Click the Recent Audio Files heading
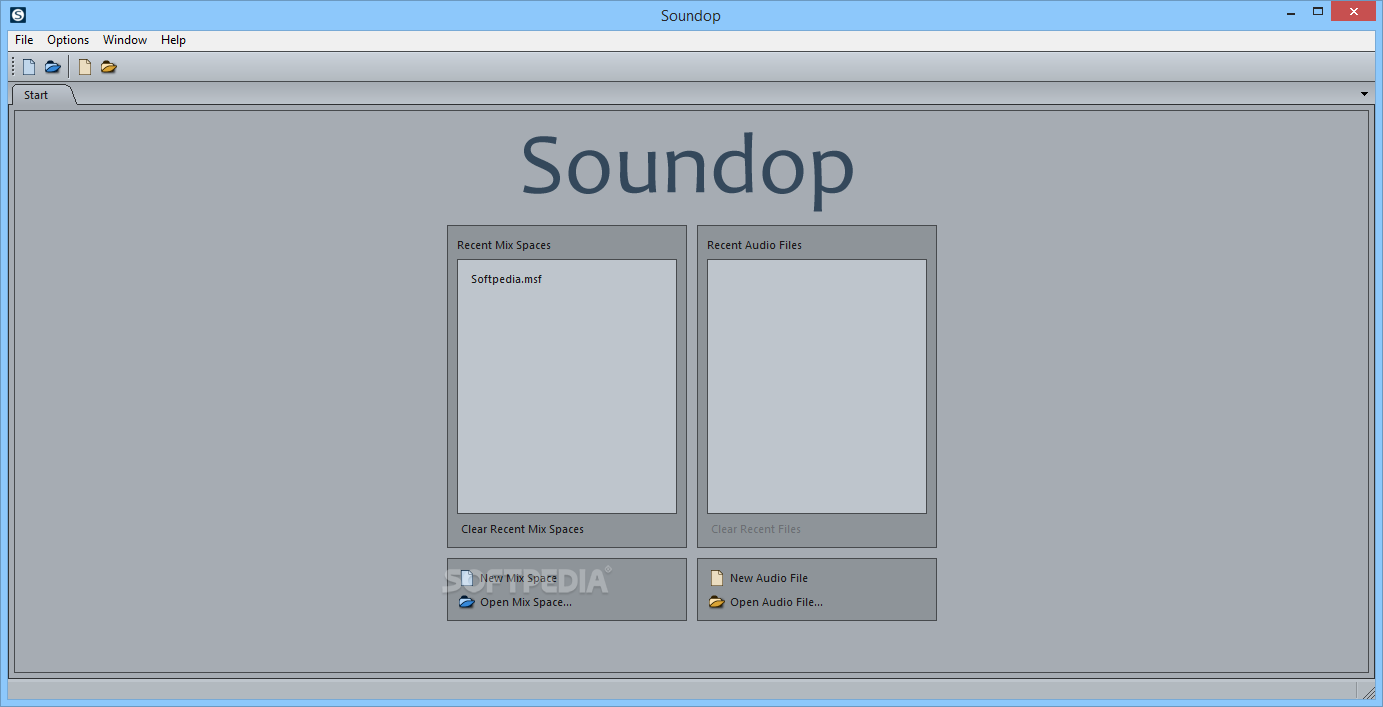The width and height of the screenshot is (1383, 707). (x=754, y=245)
